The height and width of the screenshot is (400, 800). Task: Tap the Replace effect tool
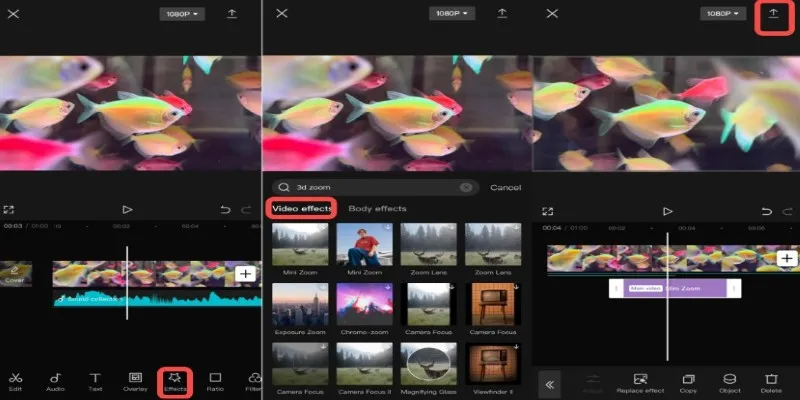click(x=640, y=383)
